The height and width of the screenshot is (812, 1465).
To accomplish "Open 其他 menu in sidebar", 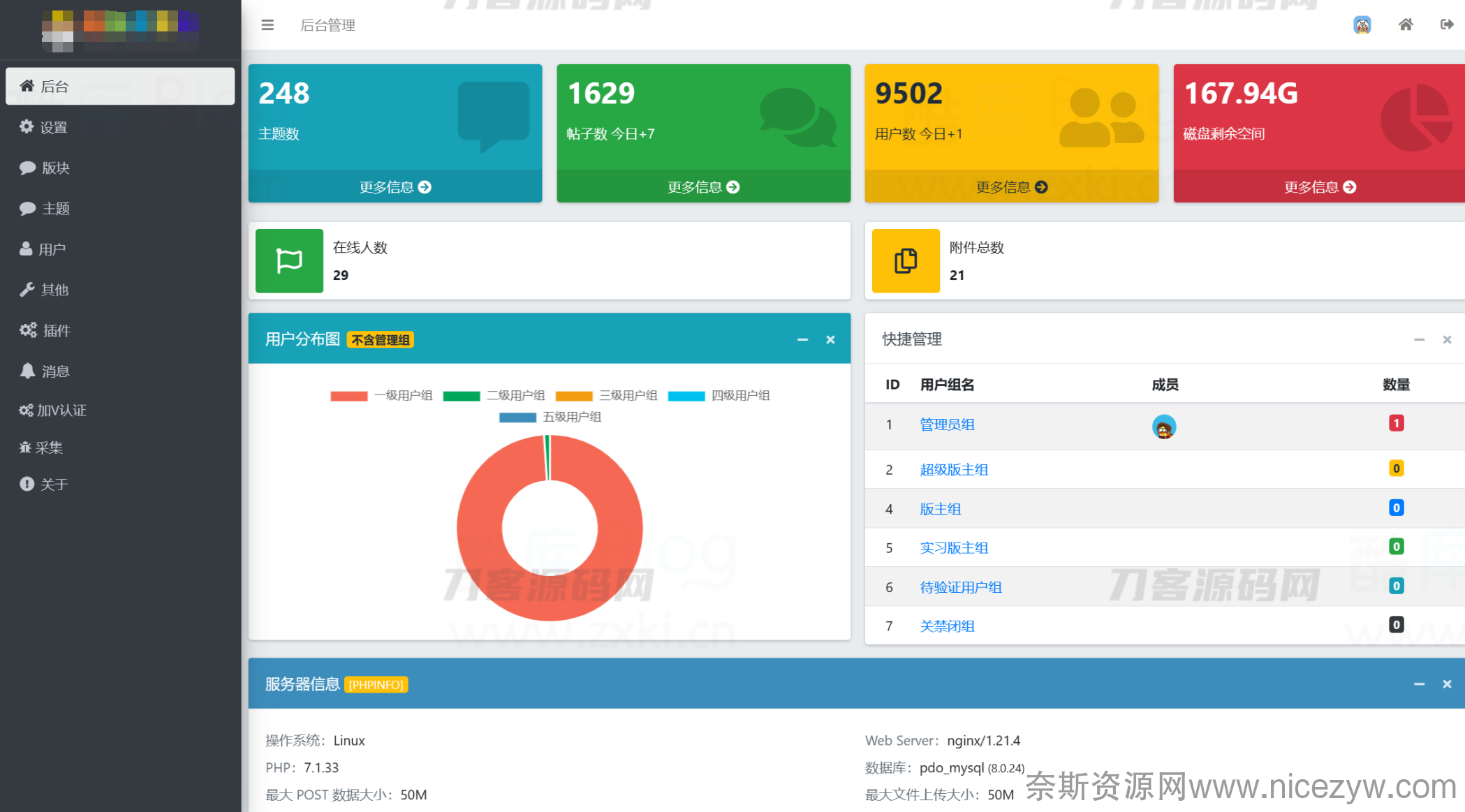I will coord(120,290).
